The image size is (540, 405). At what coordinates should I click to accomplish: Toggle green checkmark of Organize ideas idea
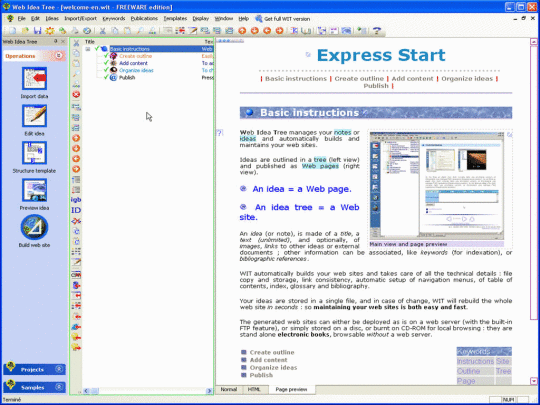pyautogui.click(x=106, y=70)
